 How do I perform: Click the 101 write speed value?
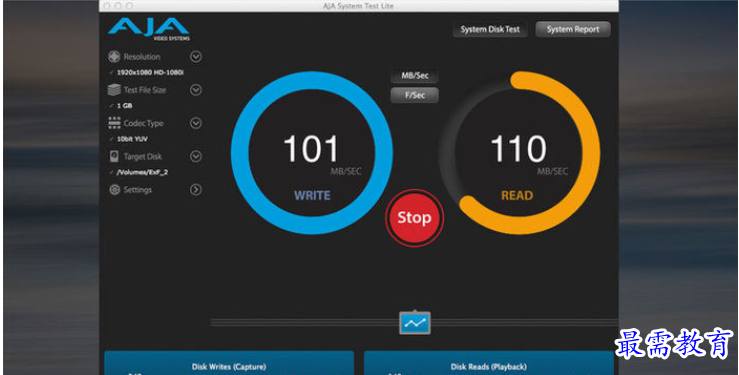[x=311, y=149]
